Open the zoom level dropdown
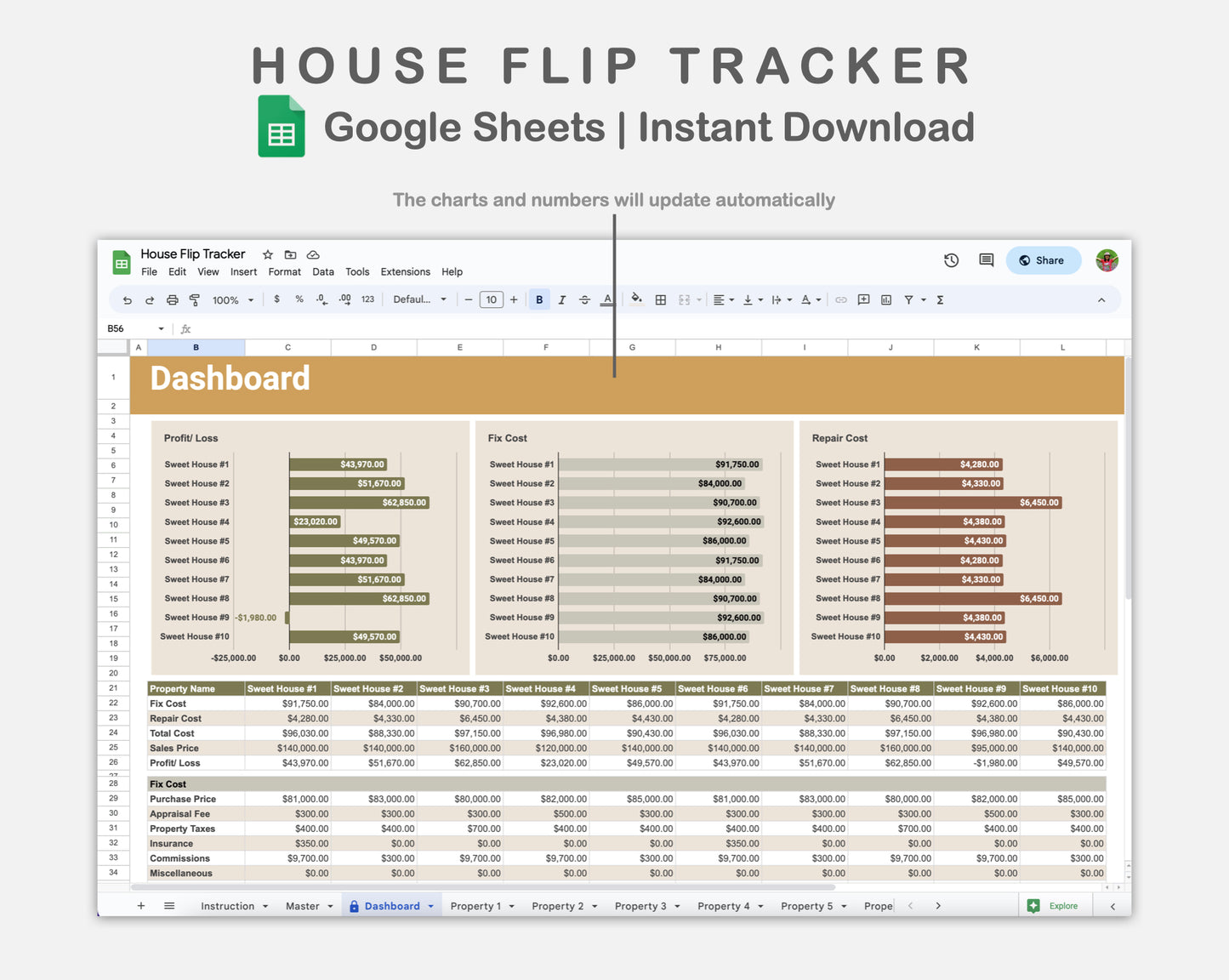The height and width of the screenshot is (980, 1229). 231,299
